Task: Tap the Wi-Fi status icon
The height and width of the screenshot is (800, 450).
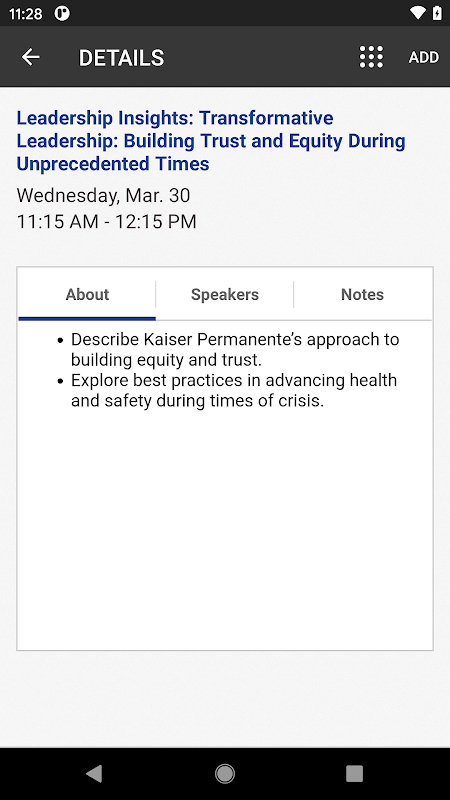Action: point(418,13)
